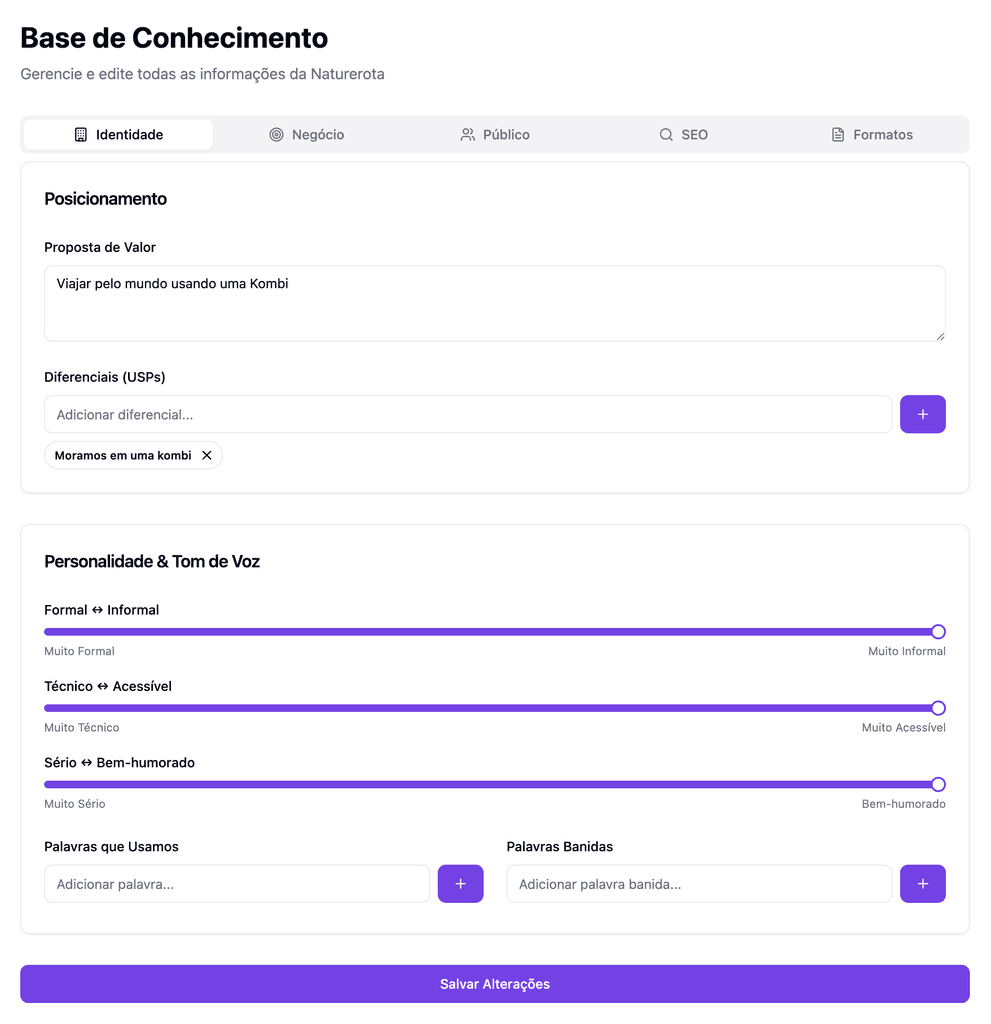Save changes with Salvar Alterações
Screen dimensions: 991x1024
[x=495, y=984]
